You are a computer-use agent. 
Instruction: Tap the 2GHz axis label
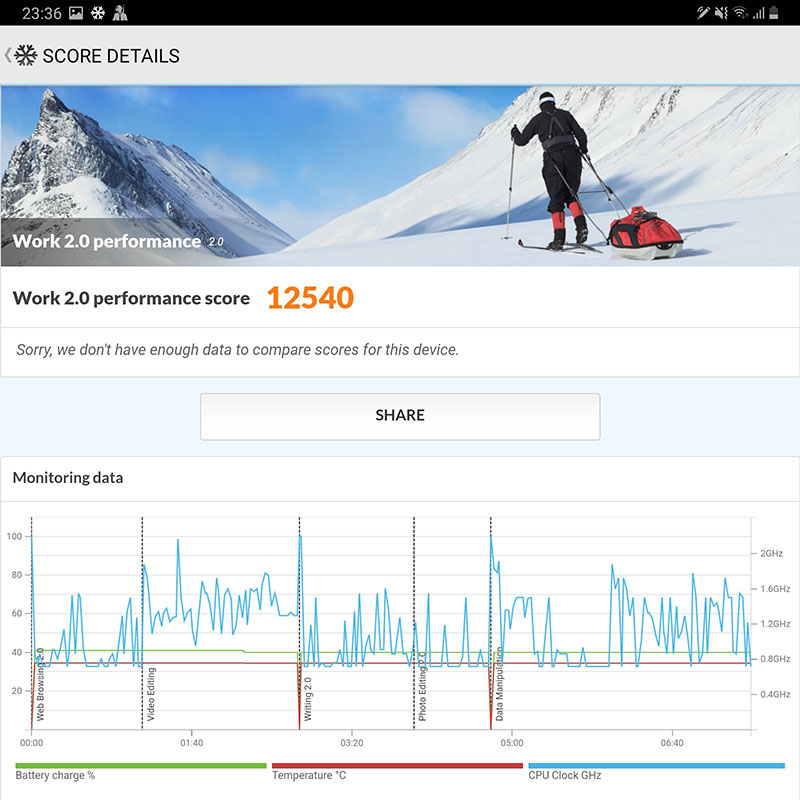click(771, 554)
